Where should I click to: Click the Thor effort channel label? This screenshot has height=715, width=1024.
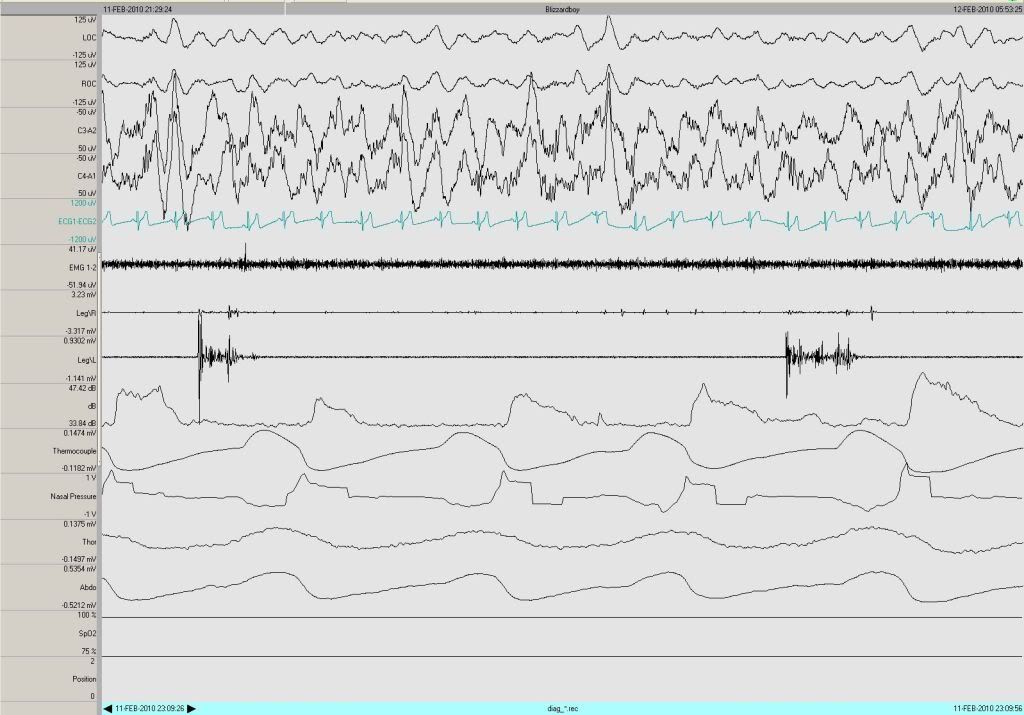pyautogui.click(x=88, y=541)
